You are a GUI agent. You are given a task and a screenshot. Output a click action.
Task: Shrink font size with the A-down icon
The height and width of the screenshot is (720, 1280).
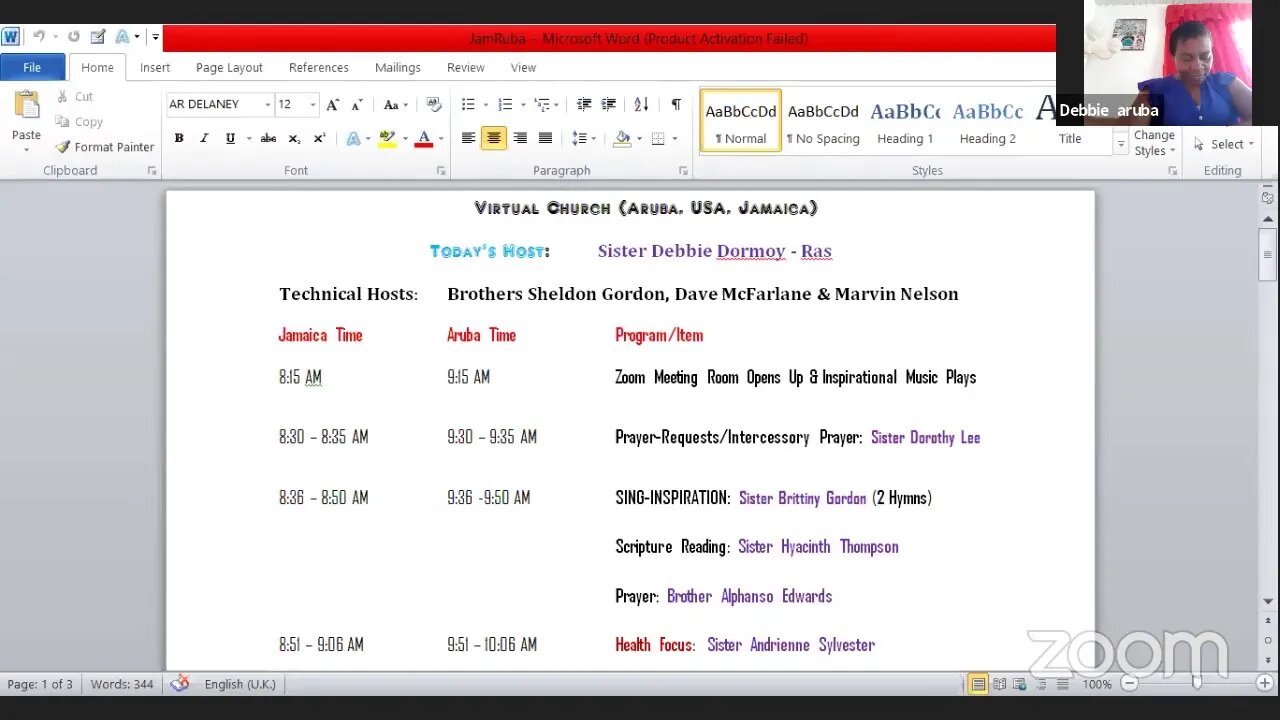pyautogui.click(x=357, y=104)
